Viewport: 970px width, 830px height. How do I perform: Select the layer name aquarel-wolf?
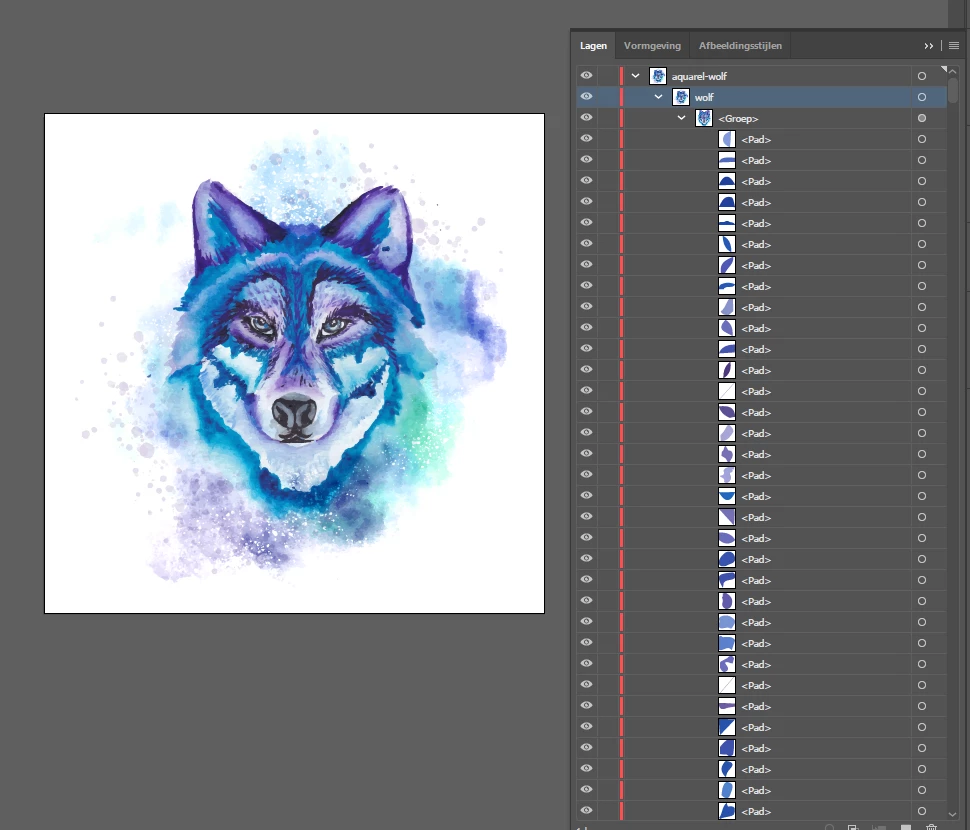pyautogui.click(x=699, y=76)
